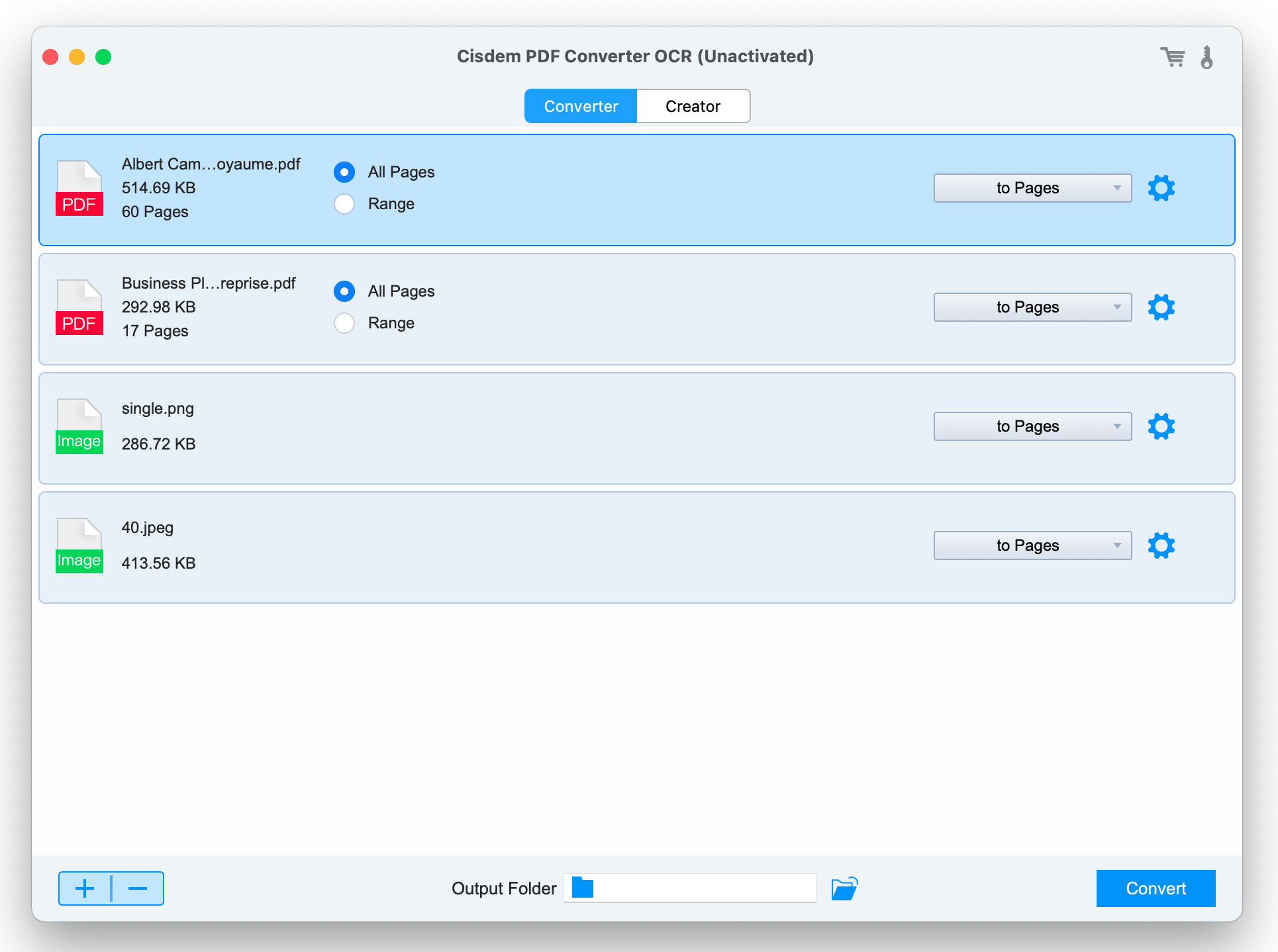
Task: Select the file name Albert Cam...oyaume.pdf
Action: click(211, 164)
